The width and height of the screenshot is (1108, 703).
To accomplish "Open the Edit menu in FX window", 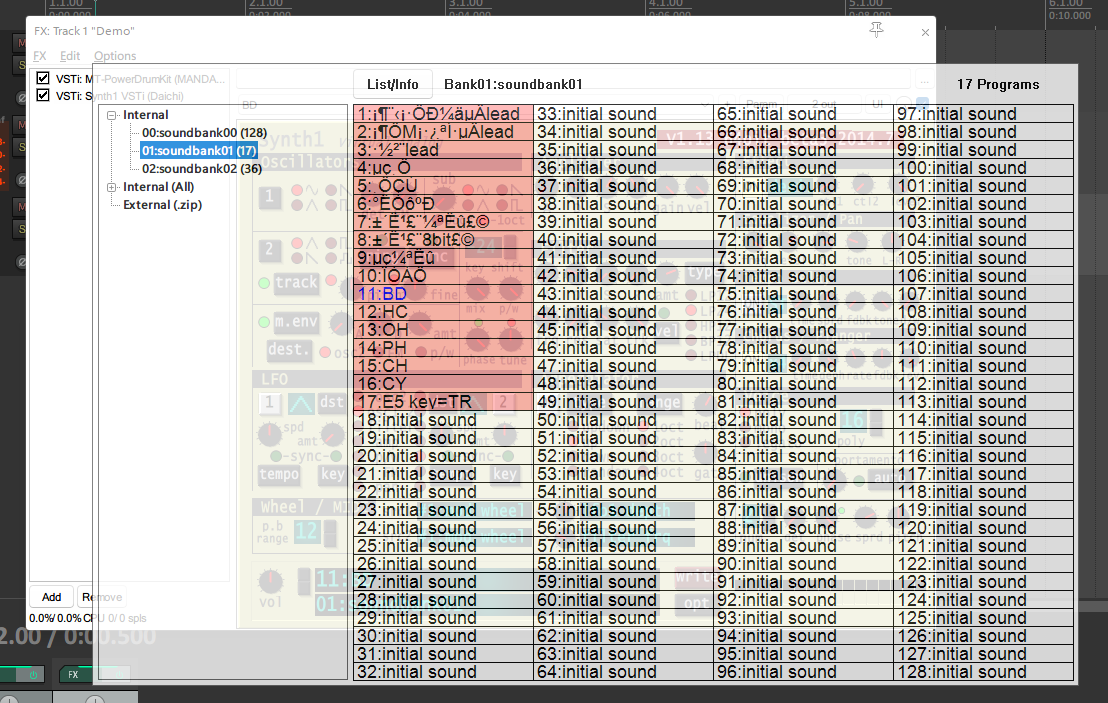I will click(x=70, y=56).
